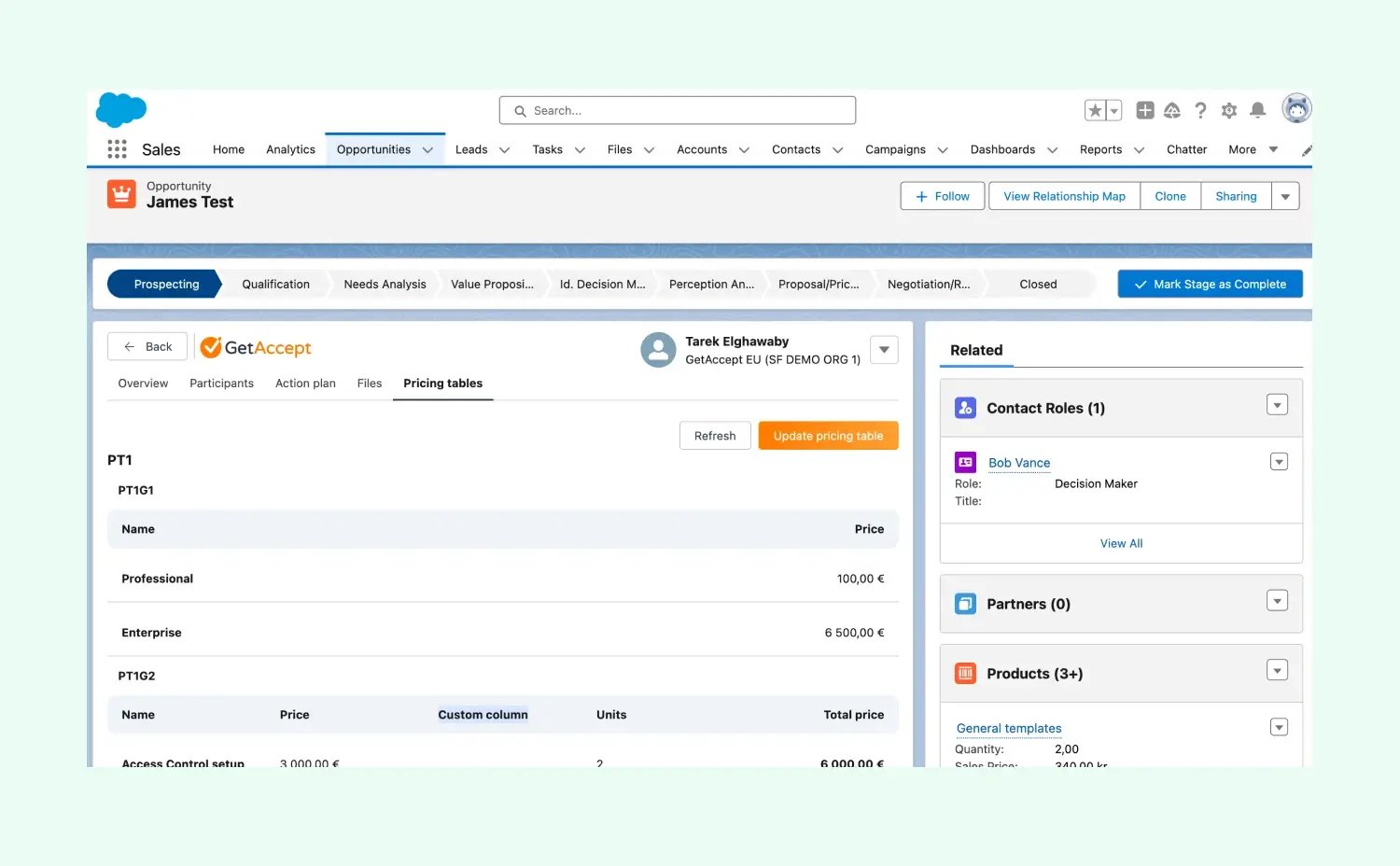This screenshot has height=866, width=1400.
Task: Open the Notifications bell icon
Action: click(1257, 110)
